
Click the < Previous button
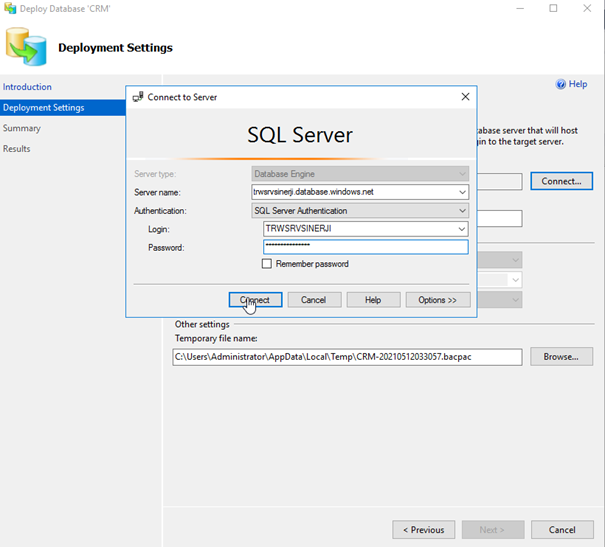(x=424, y=530)
